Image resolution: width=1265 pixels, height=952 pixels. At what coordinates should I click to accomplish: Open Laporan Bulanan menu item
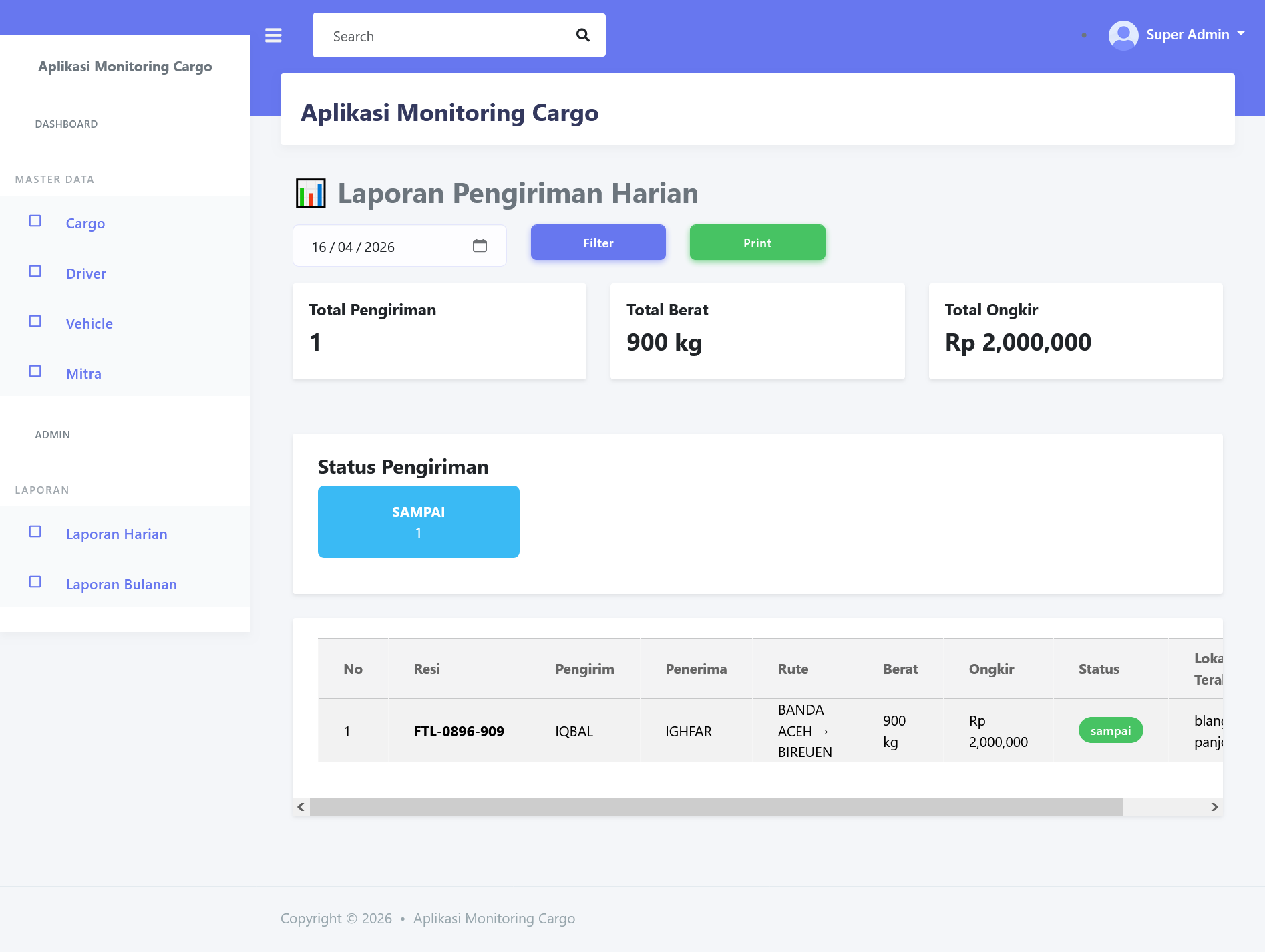[121, 585]
